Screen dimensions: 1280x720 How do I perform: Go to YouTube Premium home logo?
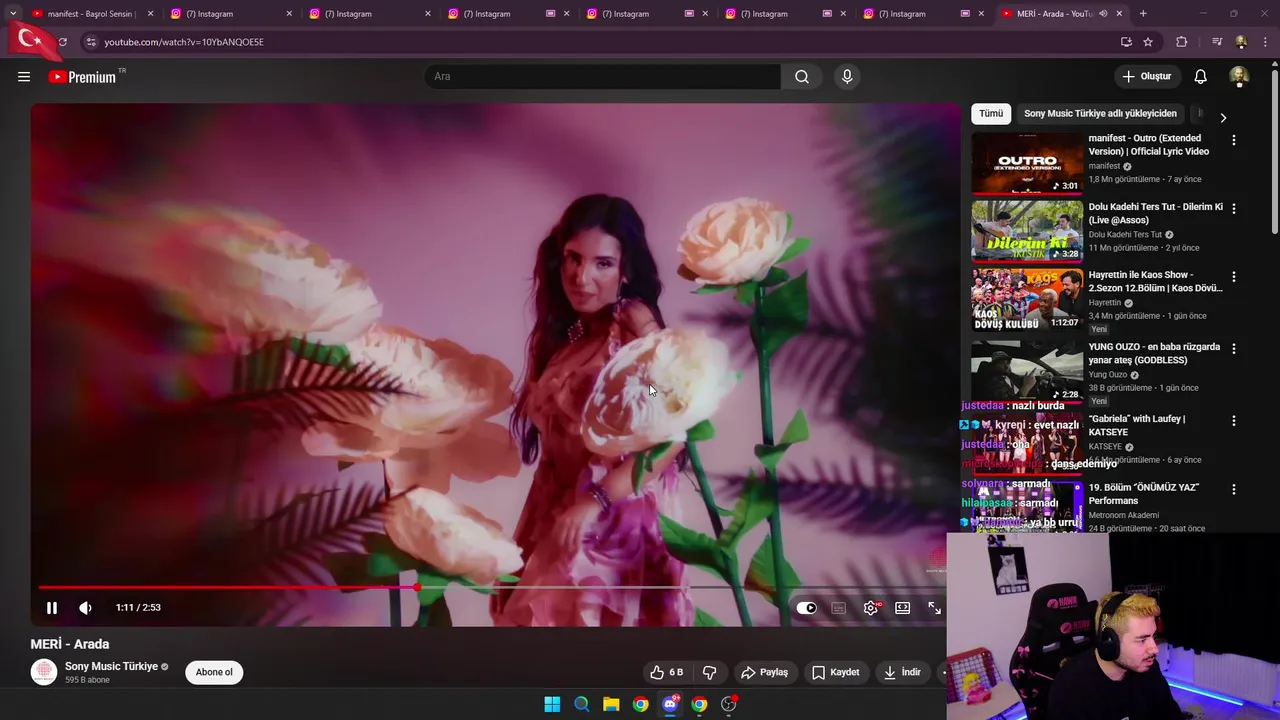83,77
